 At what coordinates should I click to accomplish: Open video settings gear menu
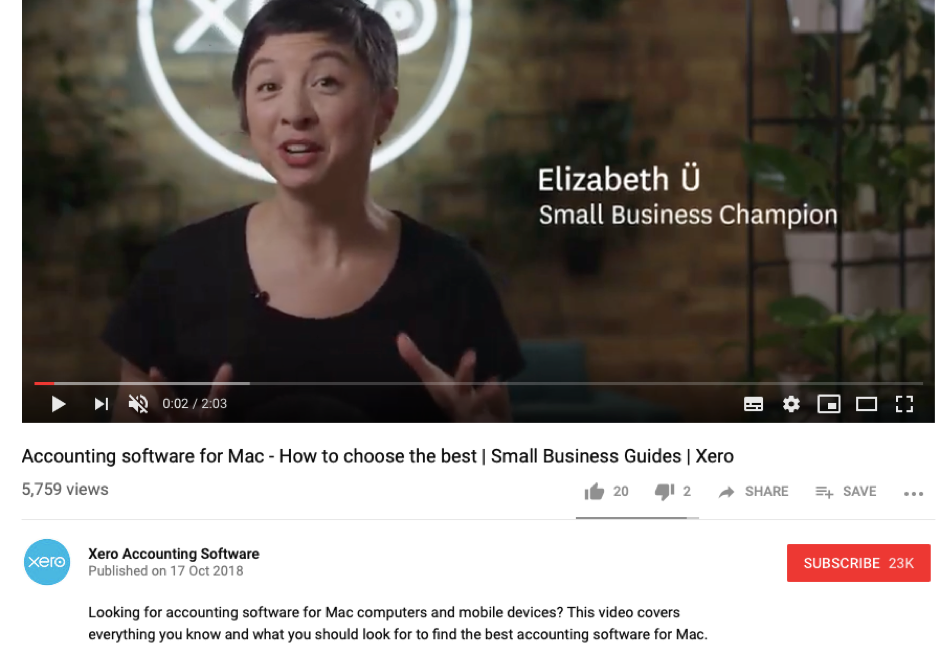coord(791,405)
